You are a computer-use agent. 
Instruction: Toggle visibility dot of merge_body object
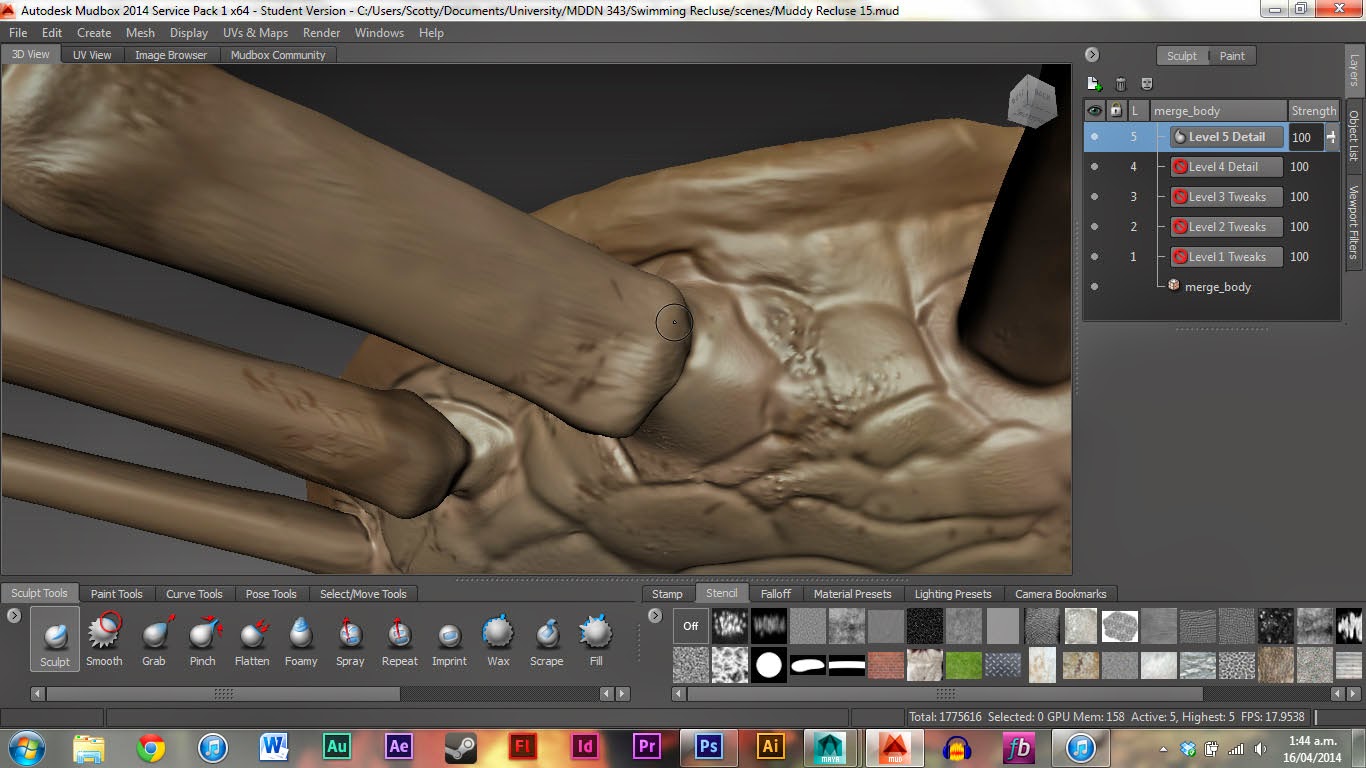coord(1094,287)
